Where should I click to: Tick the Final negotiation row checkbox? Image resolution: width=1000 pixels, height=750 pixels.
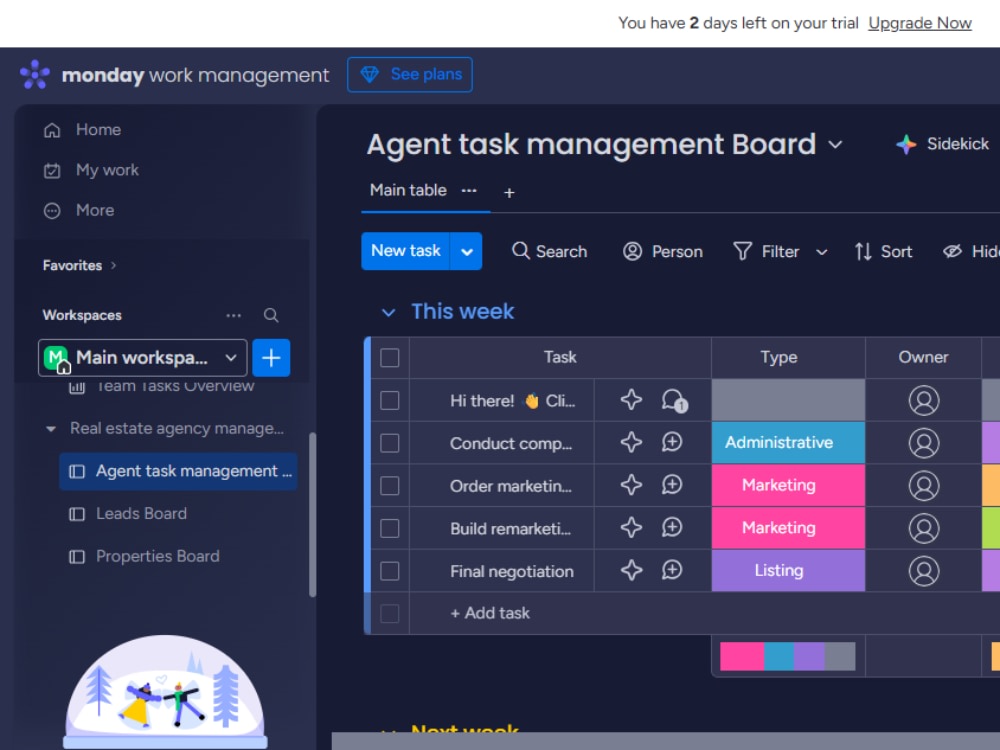(x=390, y=571)
